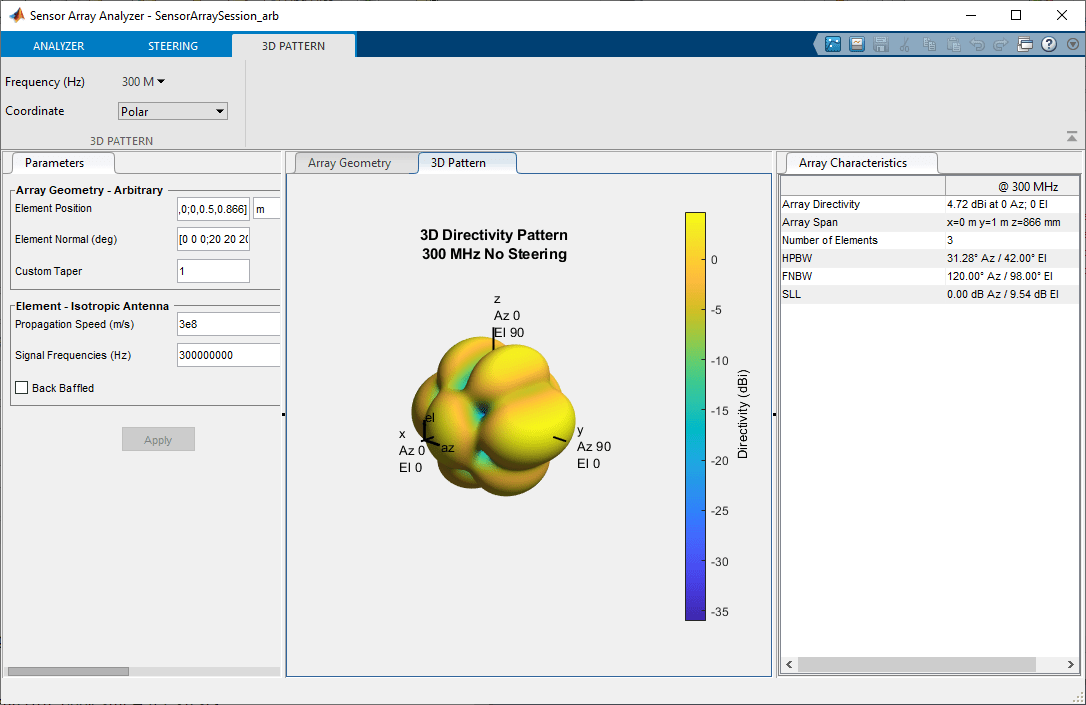Click the MATLAB logo in title bar
The height and width of the screenshot is (705, 1086).
(x=17, y=15)
